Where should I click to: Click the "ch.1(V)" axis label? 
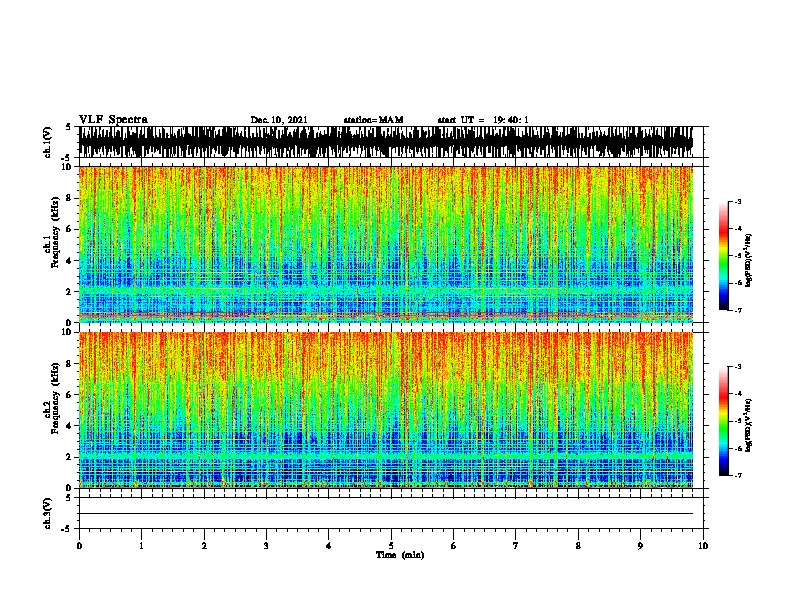48,142
